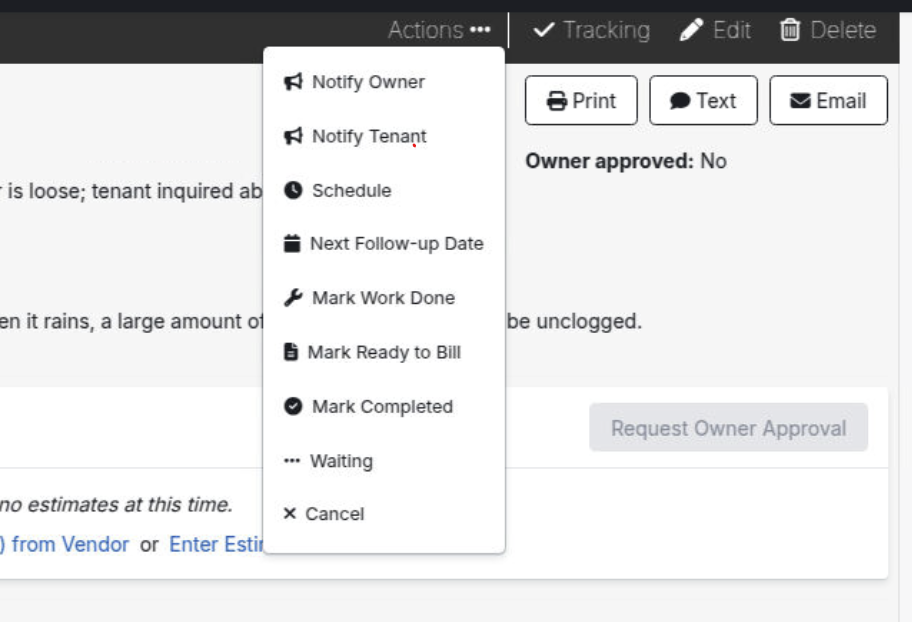912x622 pixels.
Task: Choose Schedule in the Actions menu
Action: tap(384, 190)
